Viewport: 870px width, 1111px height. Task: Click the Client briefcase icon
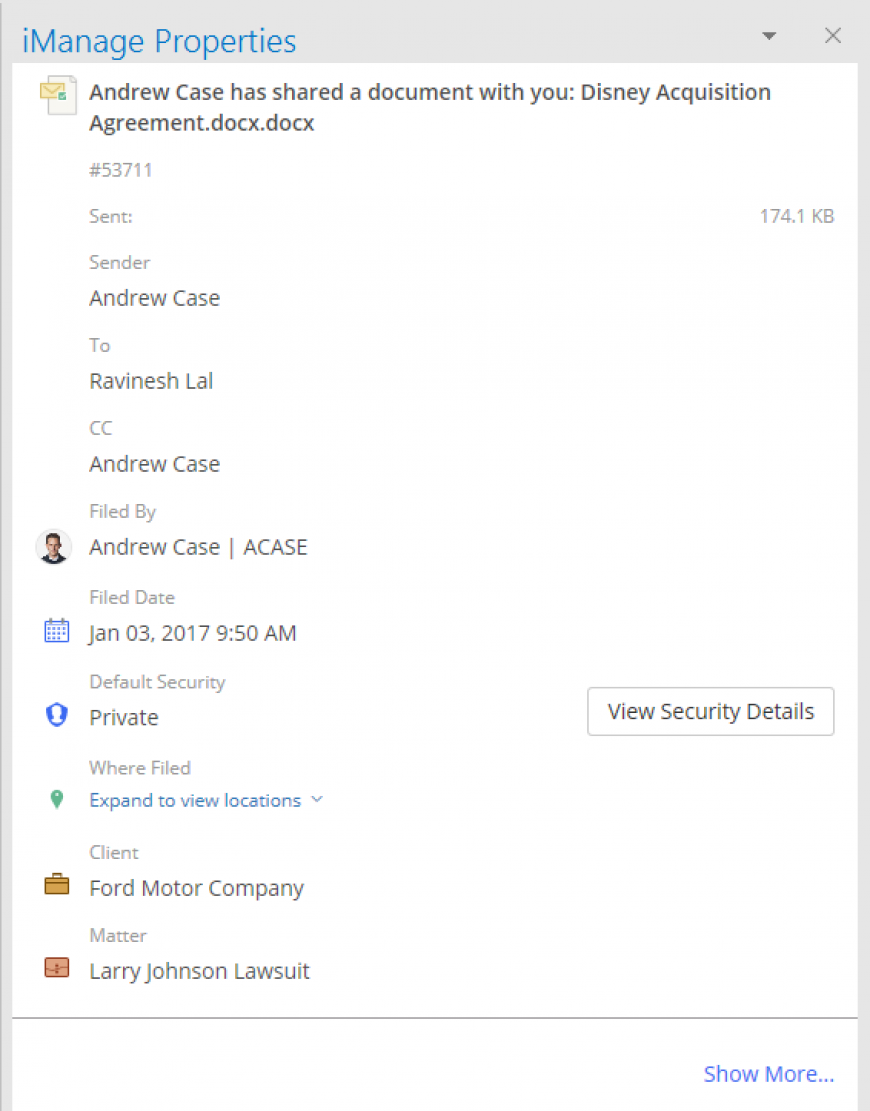57,885
